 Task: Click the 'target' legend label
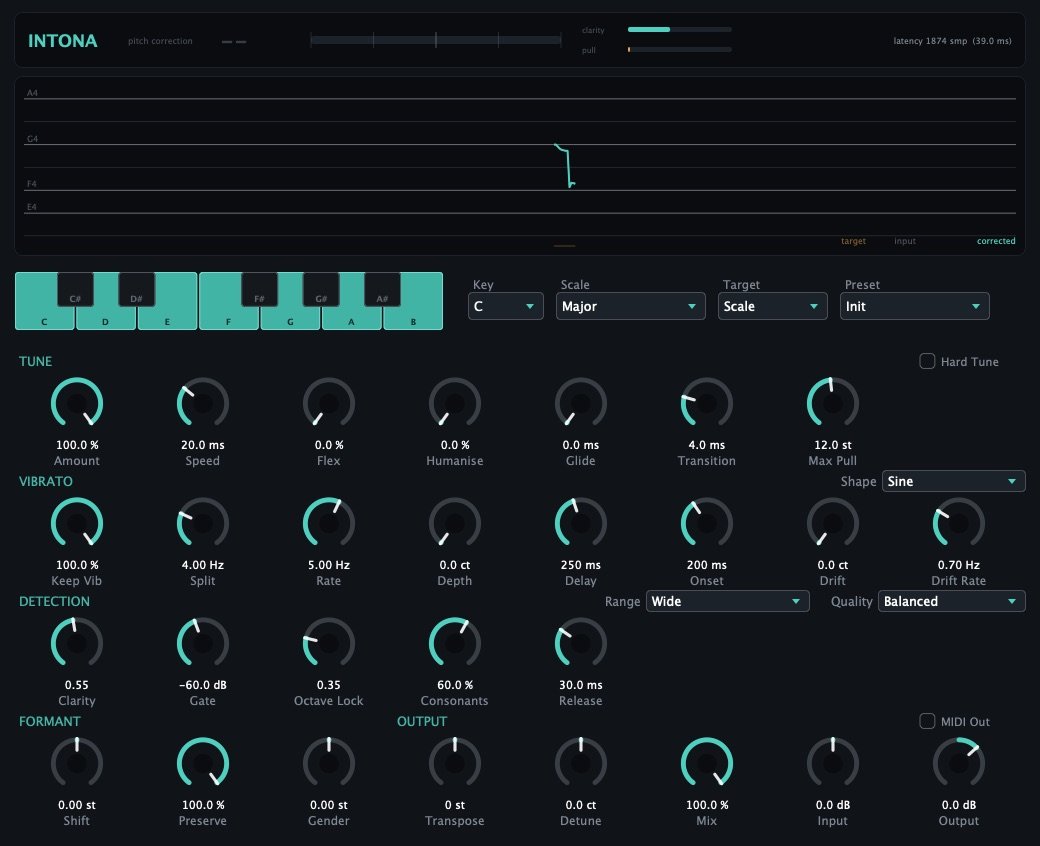(x=853, y=241)
